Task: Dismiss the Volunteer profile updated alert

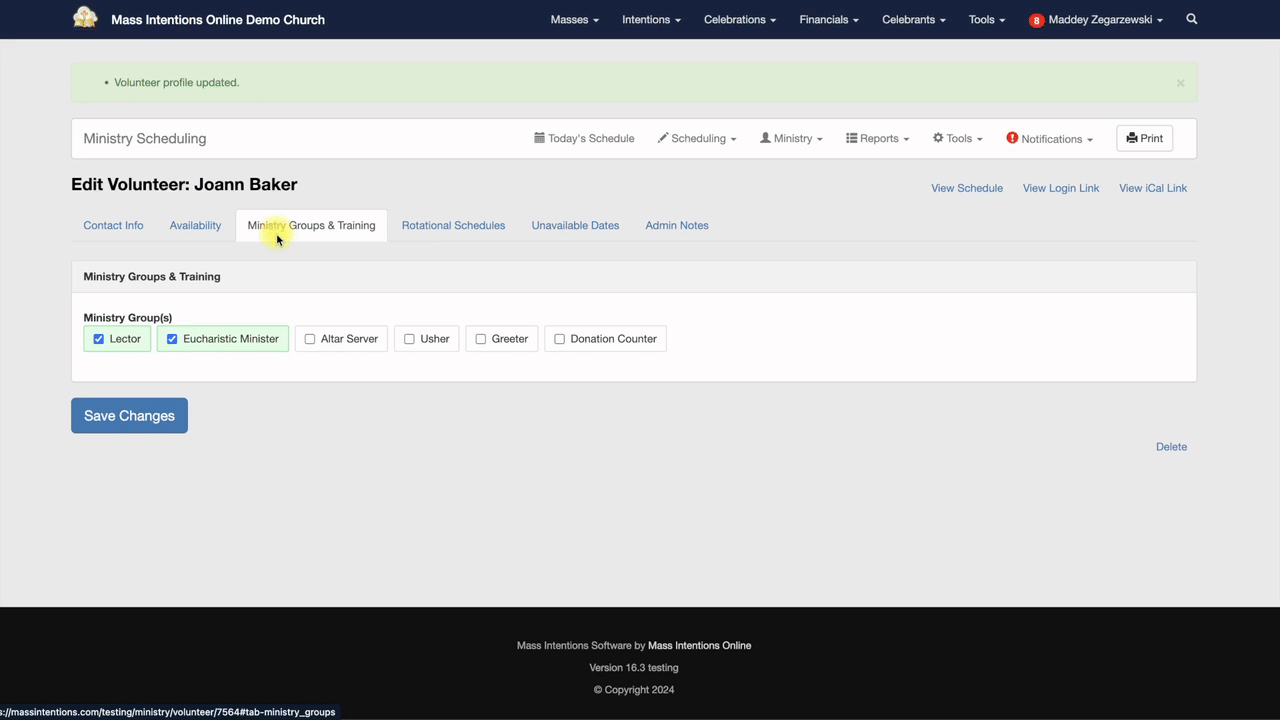Action: (1180, 83)
